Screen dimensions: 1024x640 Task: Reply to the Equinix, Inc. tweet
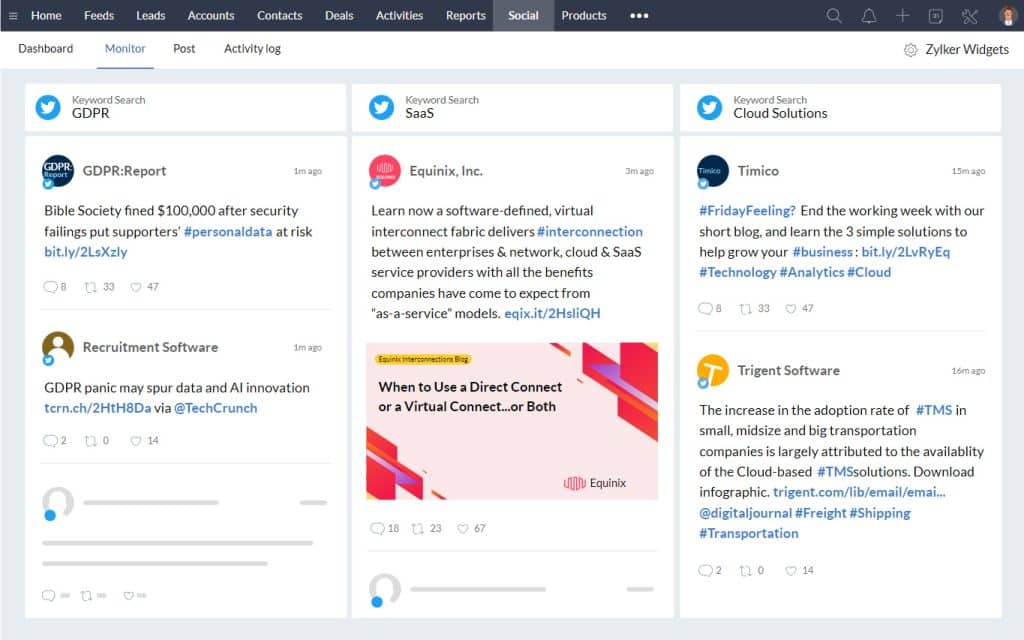point(379,527)
